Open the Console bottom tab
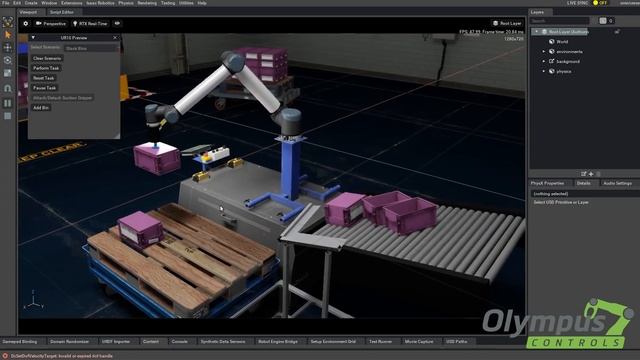Viewport: 640px width, 360px height. [180, 342]
